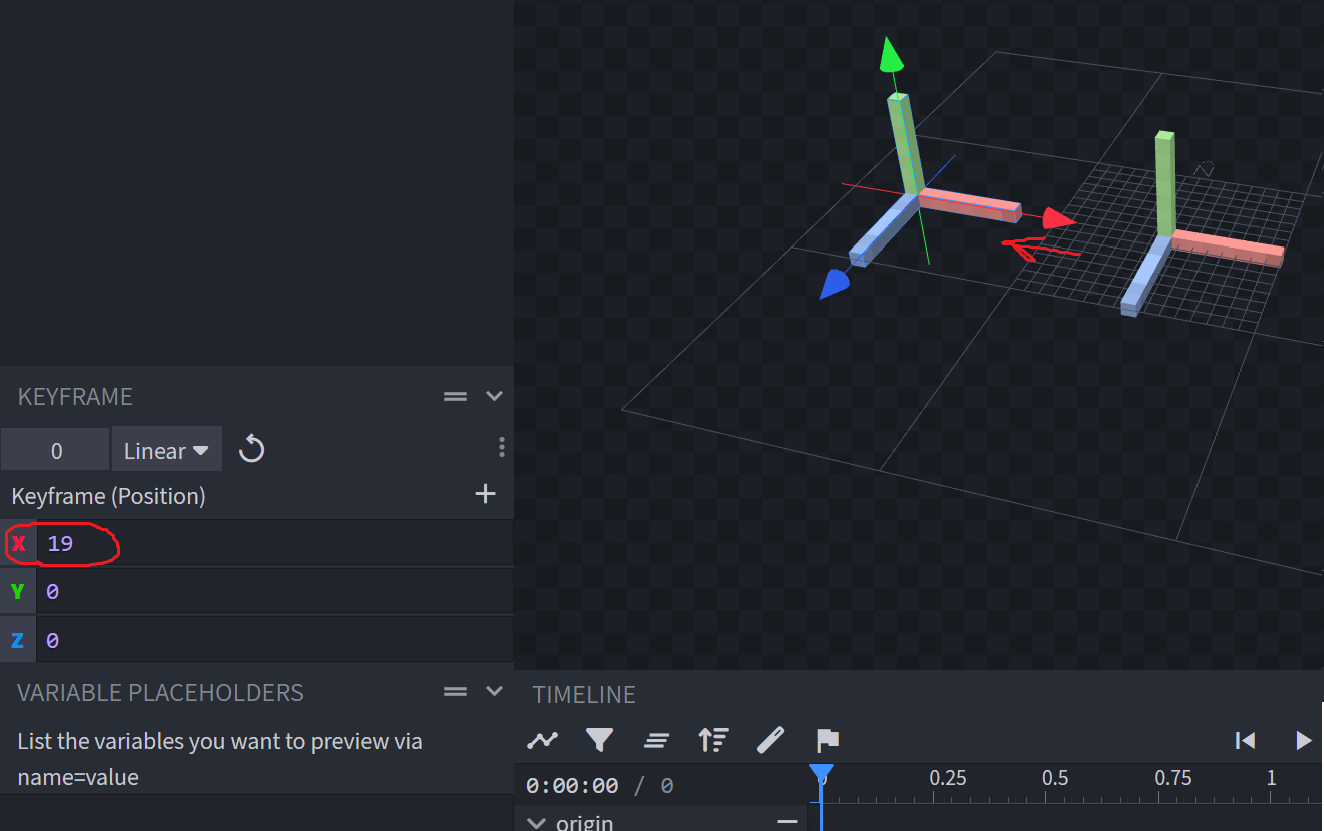Toggle the timeline graph editor icon
Viewport: 1324px width, 831px height.
point(543,740)
